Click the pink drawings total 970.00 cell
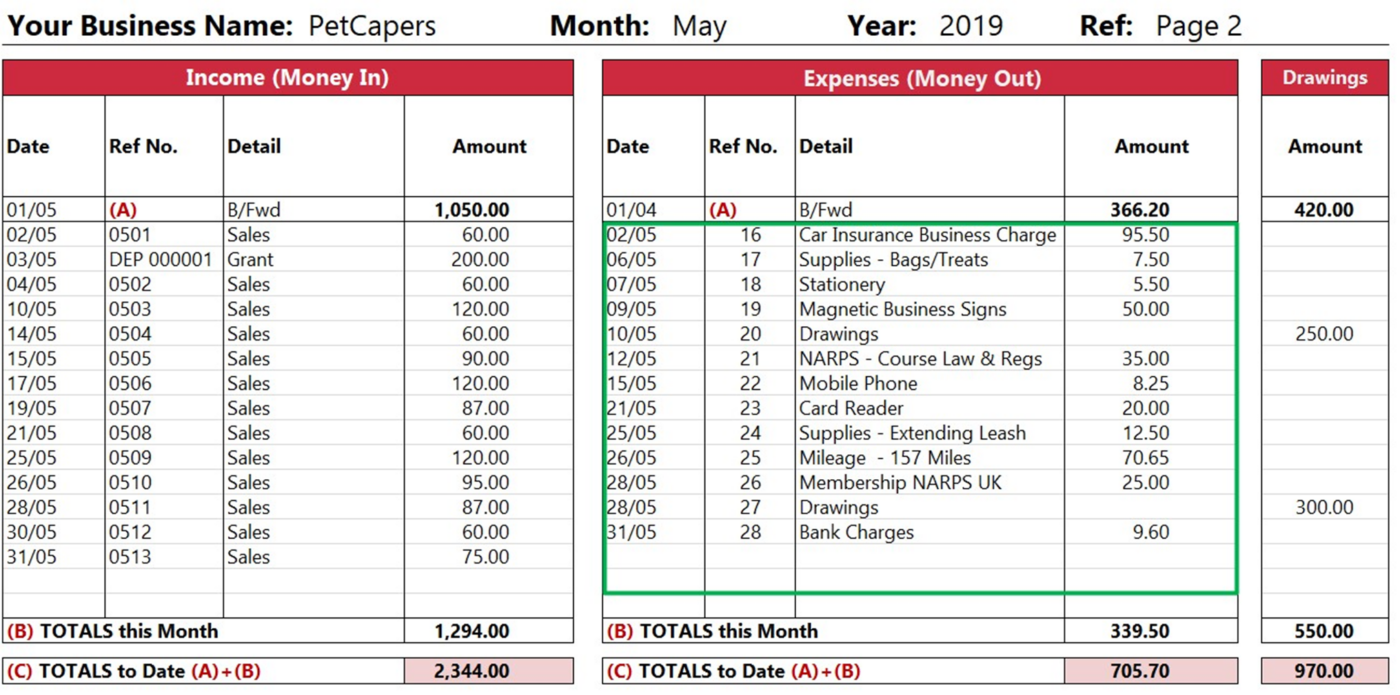 tap(1324, 671)
